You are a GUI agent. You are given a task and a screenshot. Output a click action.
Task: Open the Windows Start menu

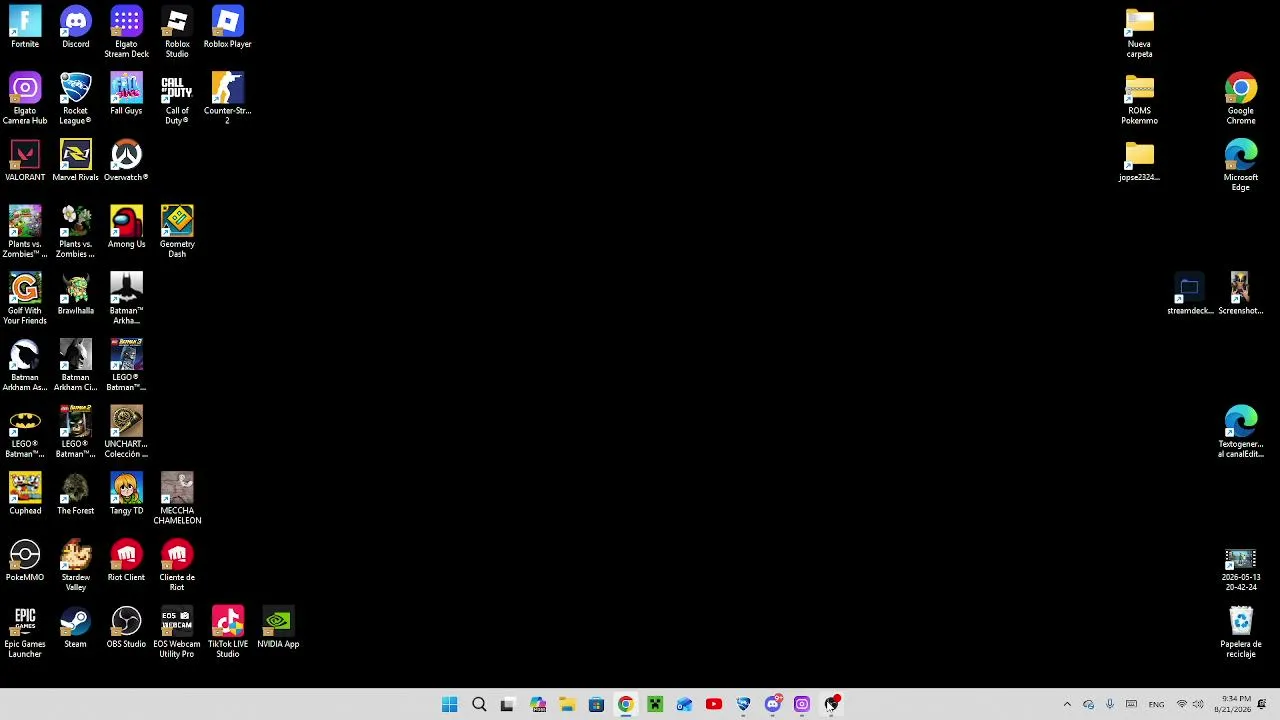449,705
